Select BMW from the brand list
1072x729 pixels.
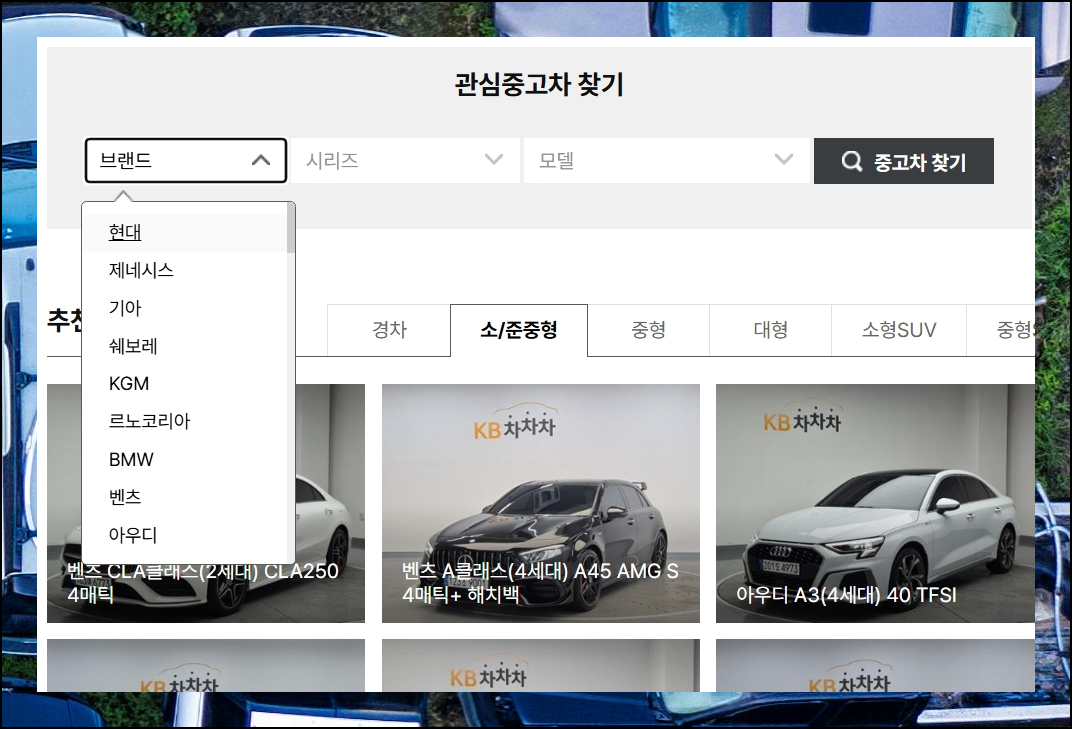tap(185, 460)
